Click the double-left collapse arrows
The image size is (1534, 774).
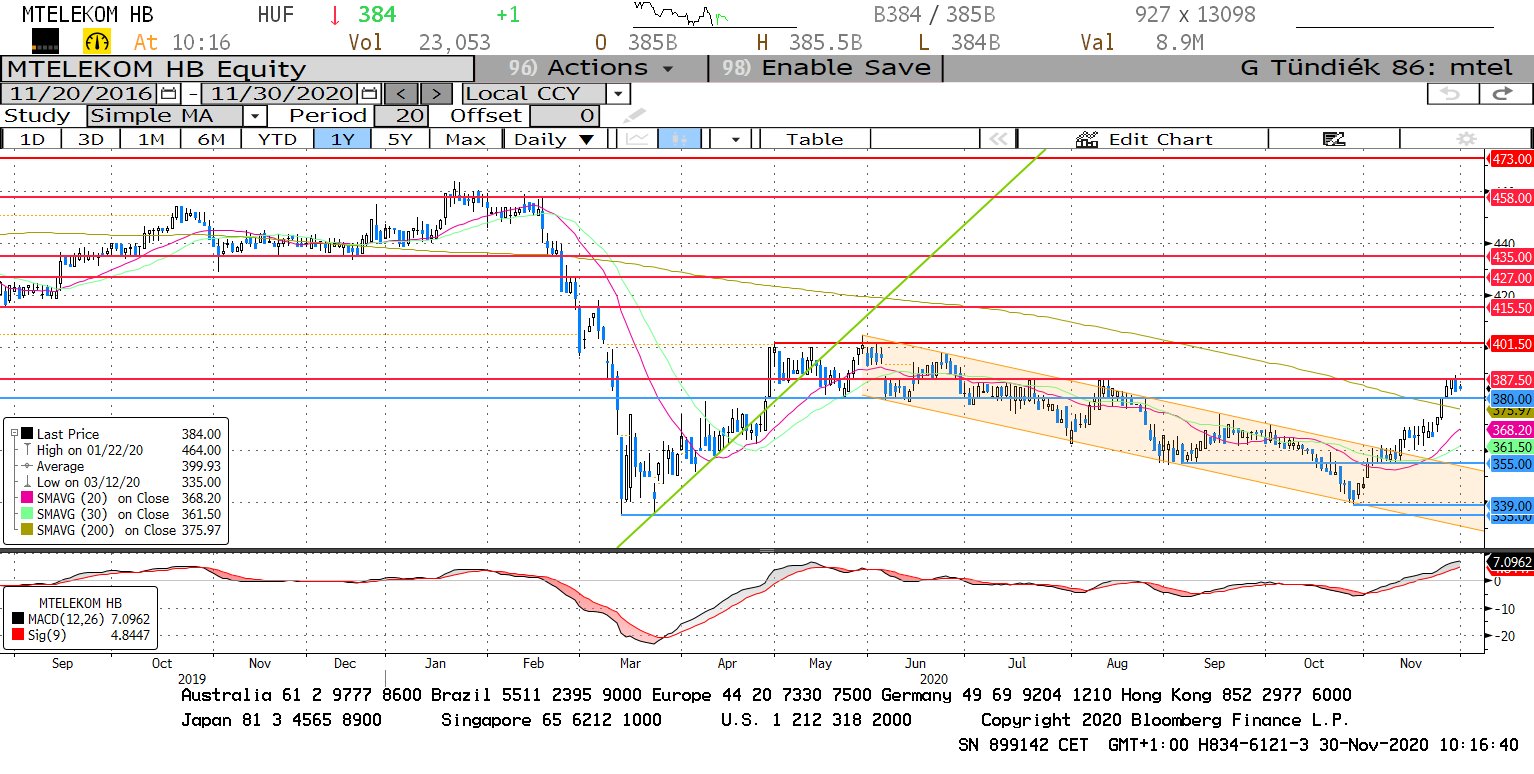coord(996,139)
